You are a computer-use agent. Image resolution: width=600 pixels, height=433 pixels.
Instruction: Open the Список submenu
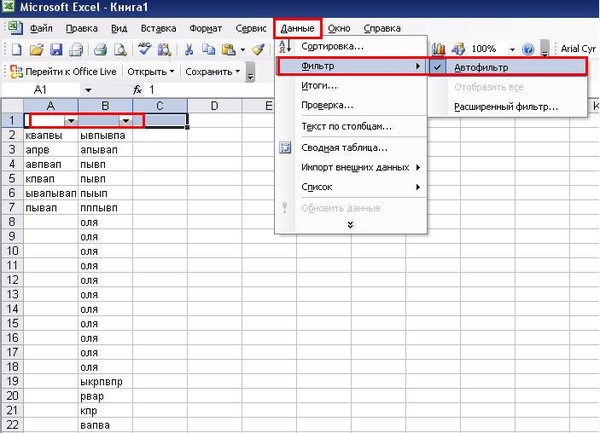pyautogui.click(x=351, y=187)
